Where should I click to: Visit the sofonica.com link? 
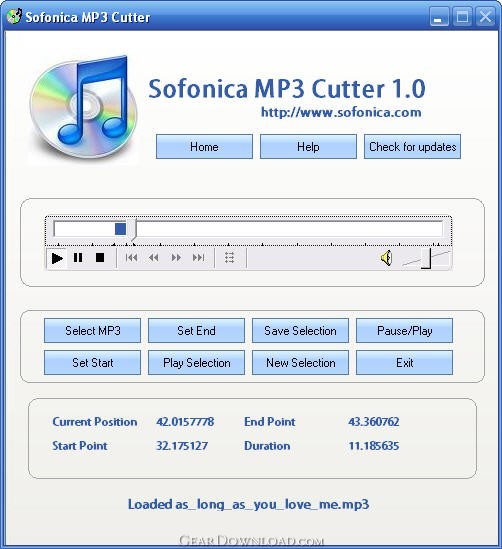[341, 112]
